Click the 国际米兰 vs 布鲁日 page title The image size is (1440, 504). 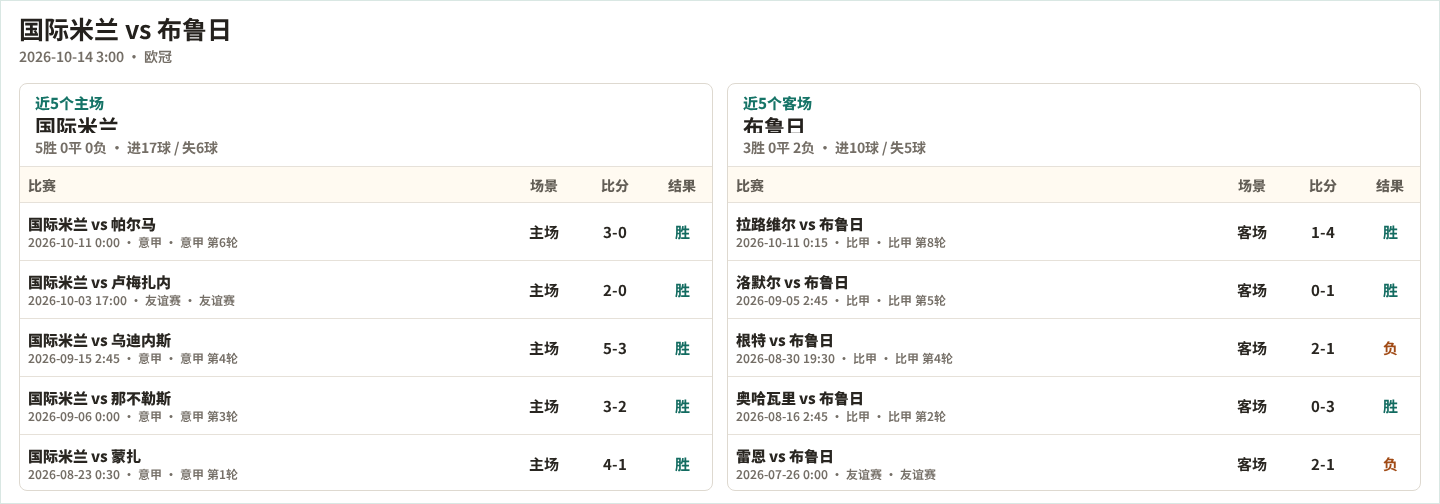125,30
